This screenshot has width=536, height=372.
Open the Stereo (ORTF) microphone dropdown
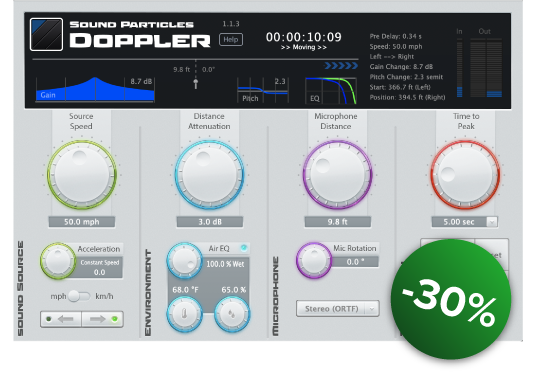click(338, 309)
